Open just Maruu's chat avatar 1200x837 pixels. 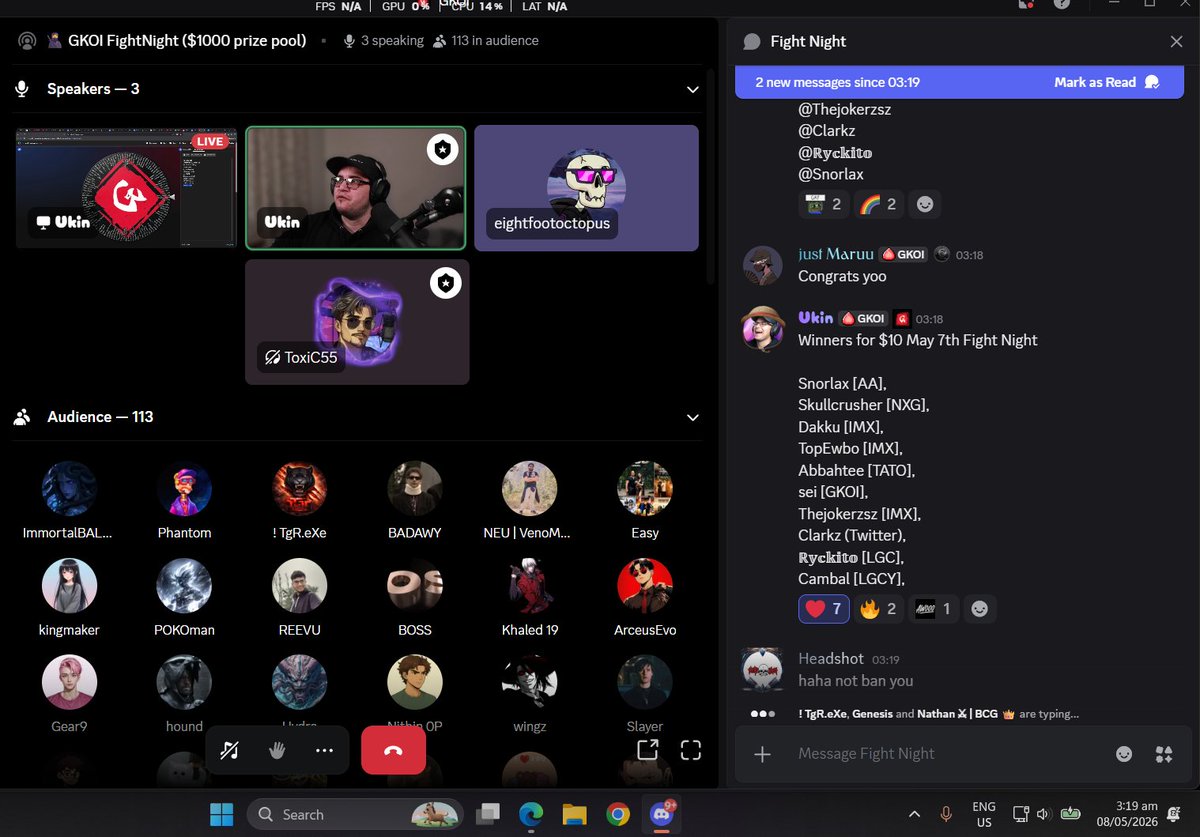coord(762,265)
